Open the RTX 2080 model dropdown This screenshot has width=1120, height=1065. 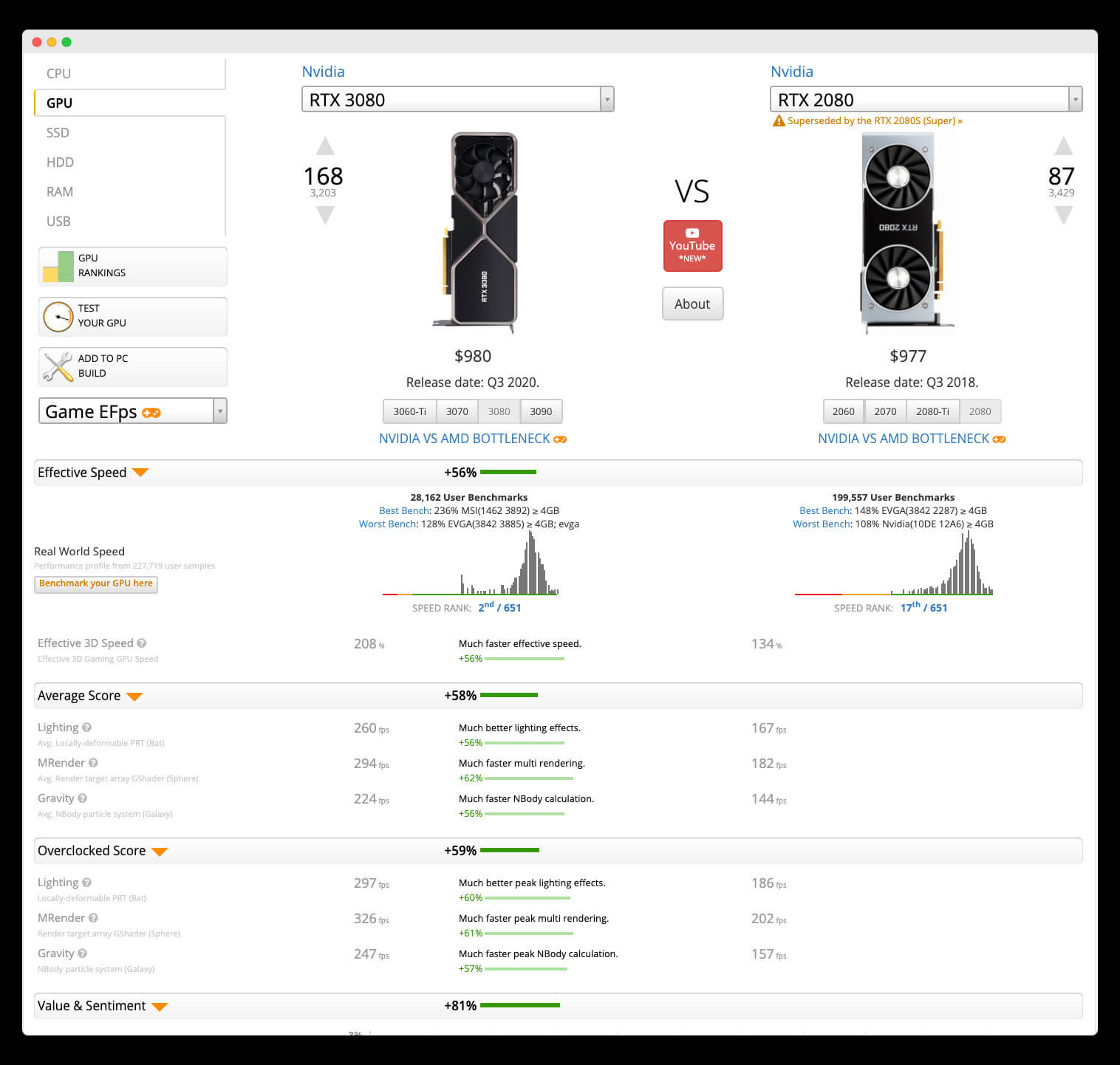point(1075,99)
